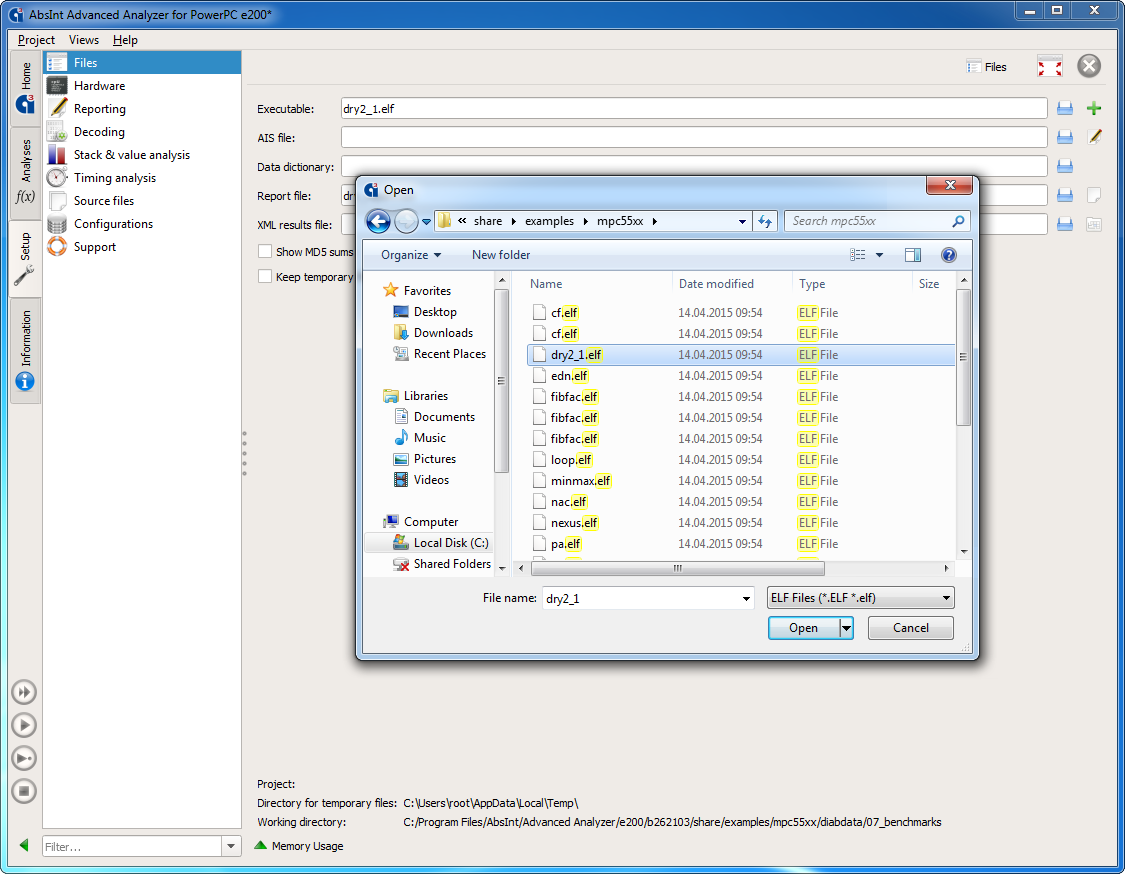Open ELF Files type filter dropdown
Image resolution: width=1125 pixels, height=874 pixels.
[860, 598]
